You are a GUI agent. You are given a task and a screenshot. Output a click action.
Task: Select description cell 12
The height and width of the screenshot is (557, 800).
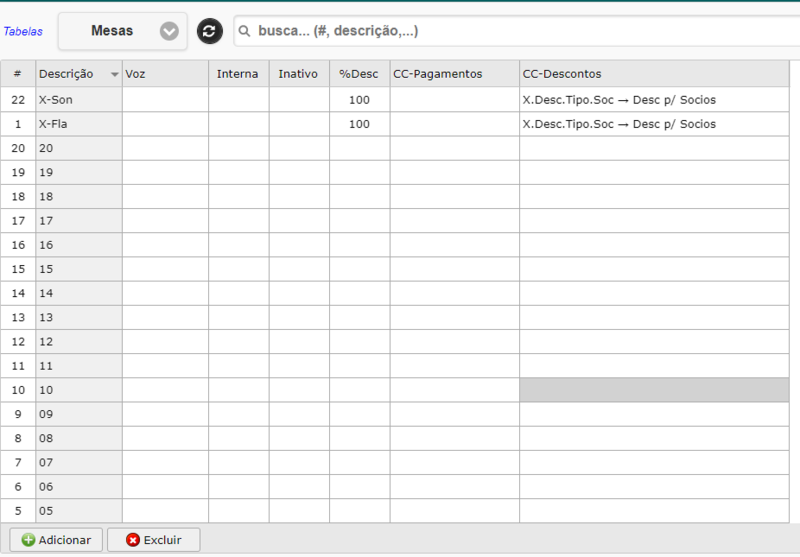click(79, 342)
